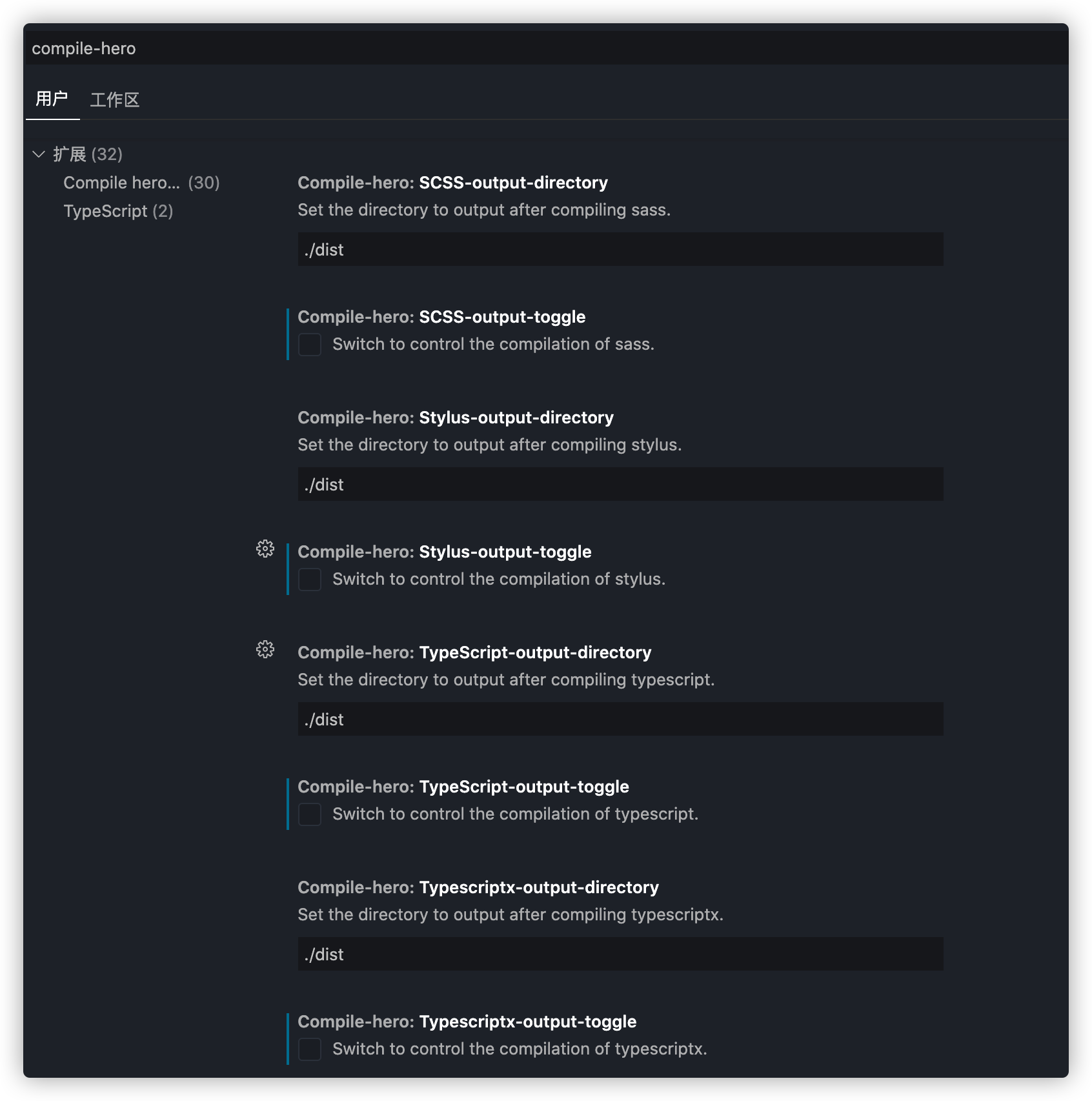This screenshot has height=1101, width=1092.
Task: Edit the TypeScript-output-directory path field
Action: (620, 719)
